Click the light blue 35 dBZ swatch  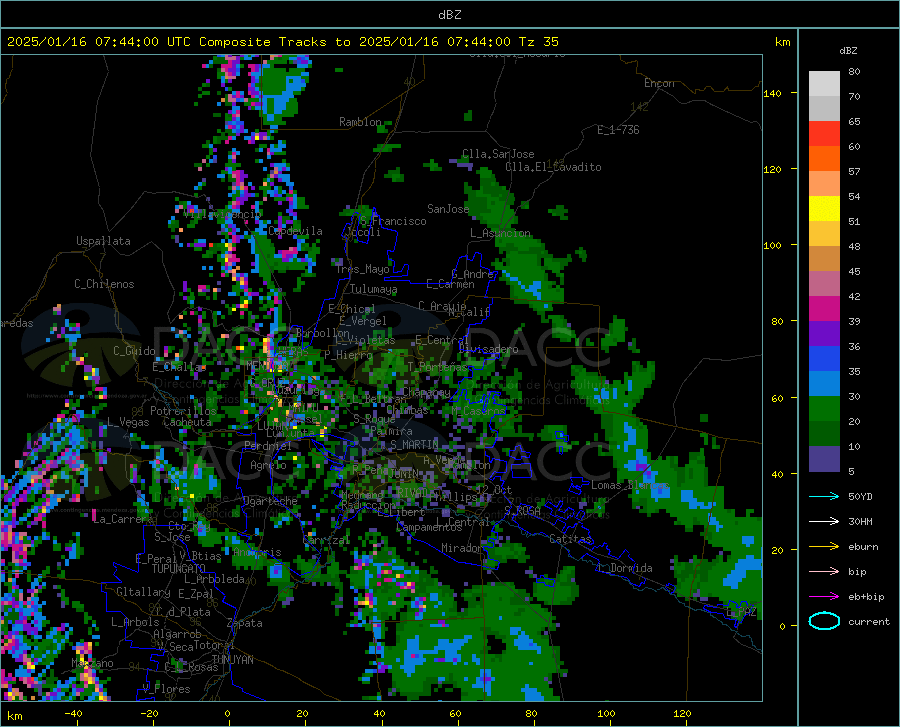coord(824,384)
